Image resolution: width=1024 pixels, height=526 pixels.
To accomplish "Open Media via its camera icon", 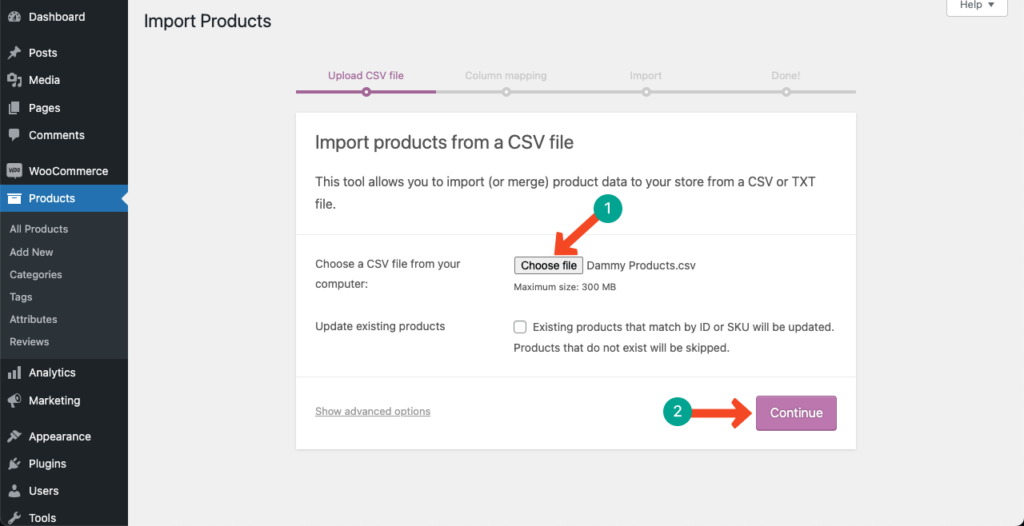I will pyautogui.click(x=14, y=80).
